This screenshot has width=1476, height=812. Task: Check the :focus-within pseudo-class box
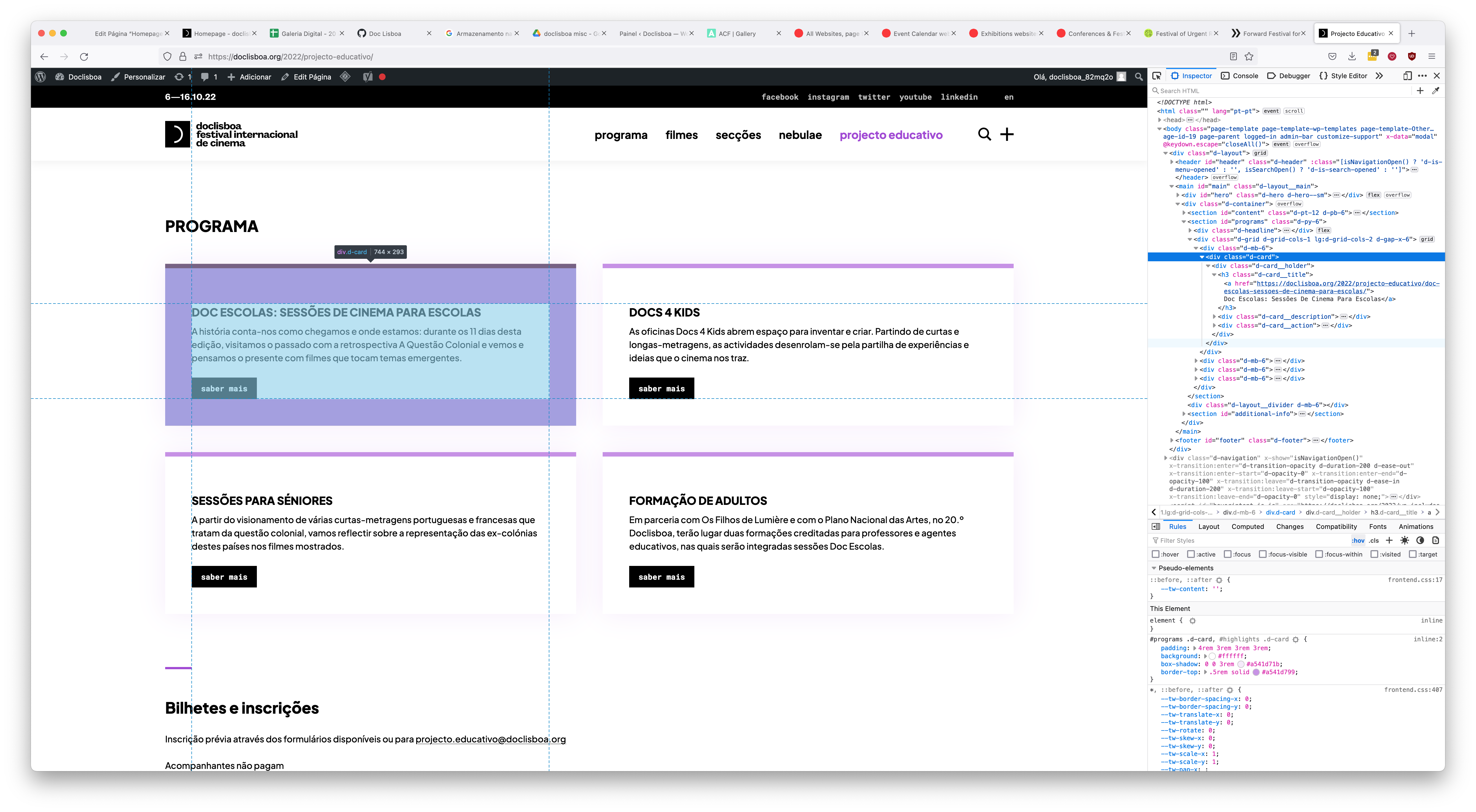click(1319, 554)
